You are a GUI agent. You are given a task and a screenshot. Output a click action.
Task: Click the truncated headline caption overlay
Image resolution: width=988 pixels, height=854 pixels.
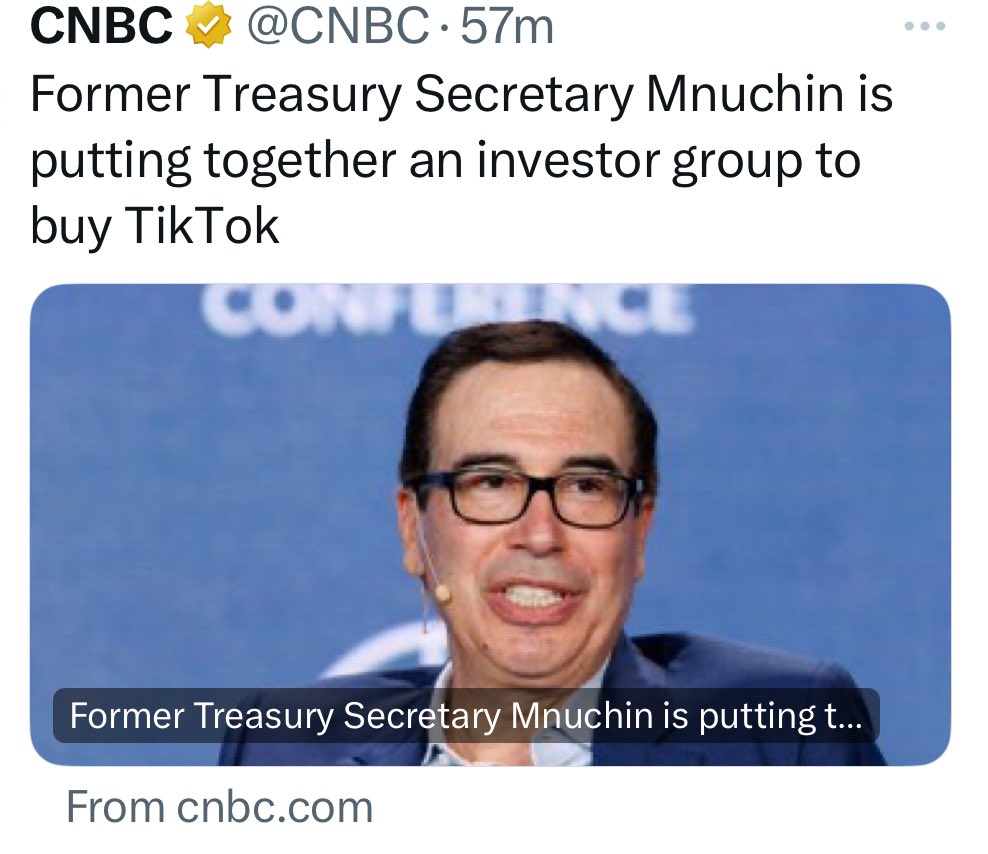click(465, 716)
